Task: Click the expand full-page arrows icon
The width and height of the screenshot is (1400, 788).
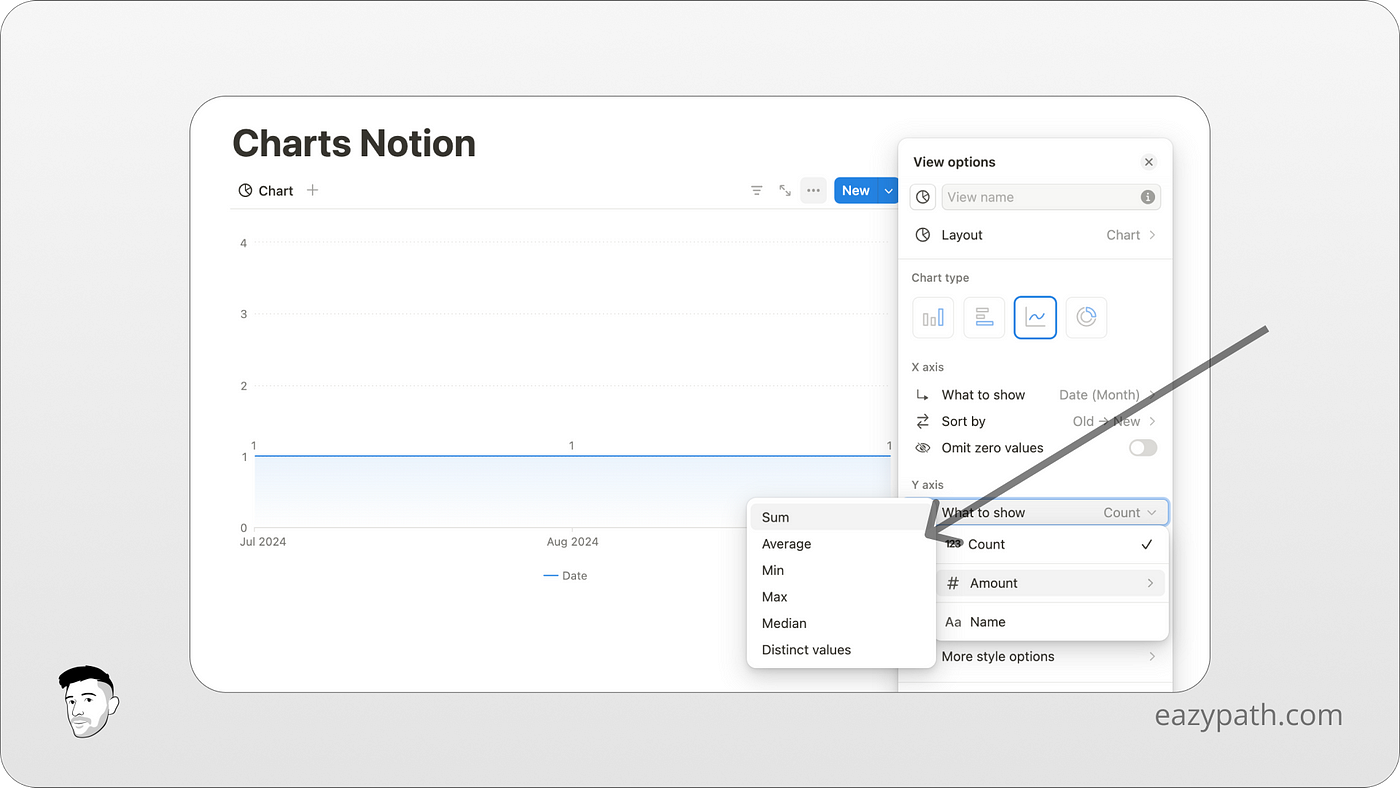Action: 785,190
